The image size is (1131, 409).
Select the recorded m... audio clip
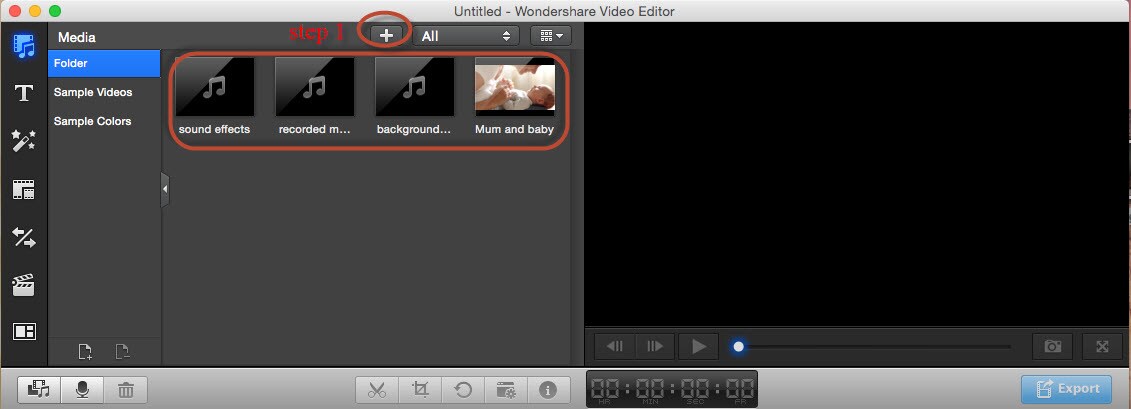click(x=314, y=87)
